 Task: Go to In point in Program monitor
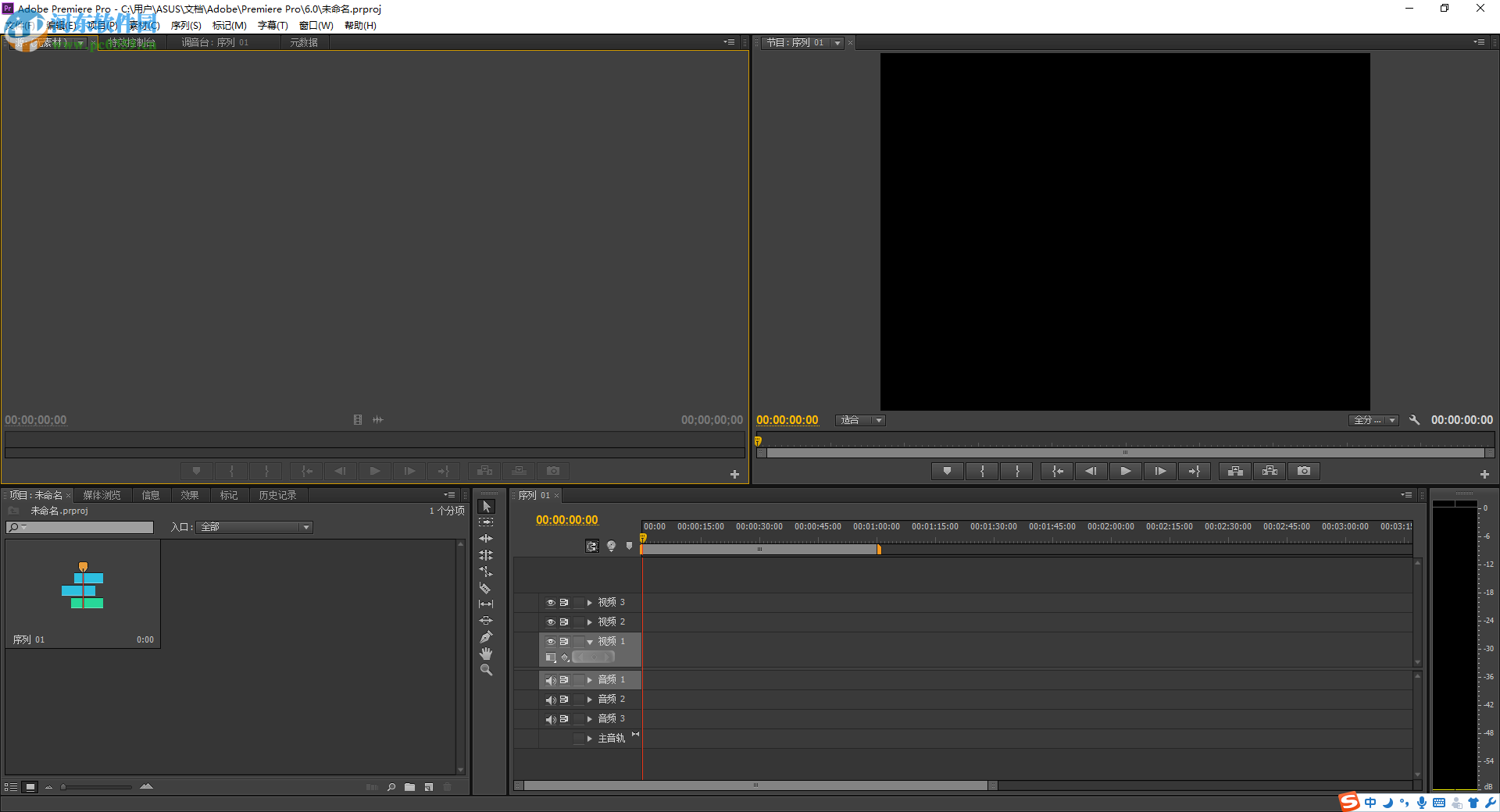click(x=1057, y=471)
